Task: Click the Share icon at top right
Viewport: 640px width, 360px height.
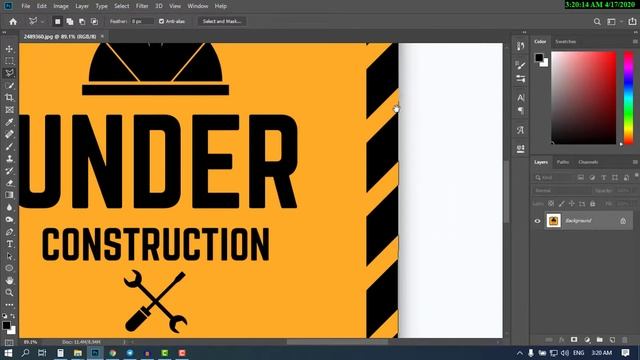Action: point(632,22)
